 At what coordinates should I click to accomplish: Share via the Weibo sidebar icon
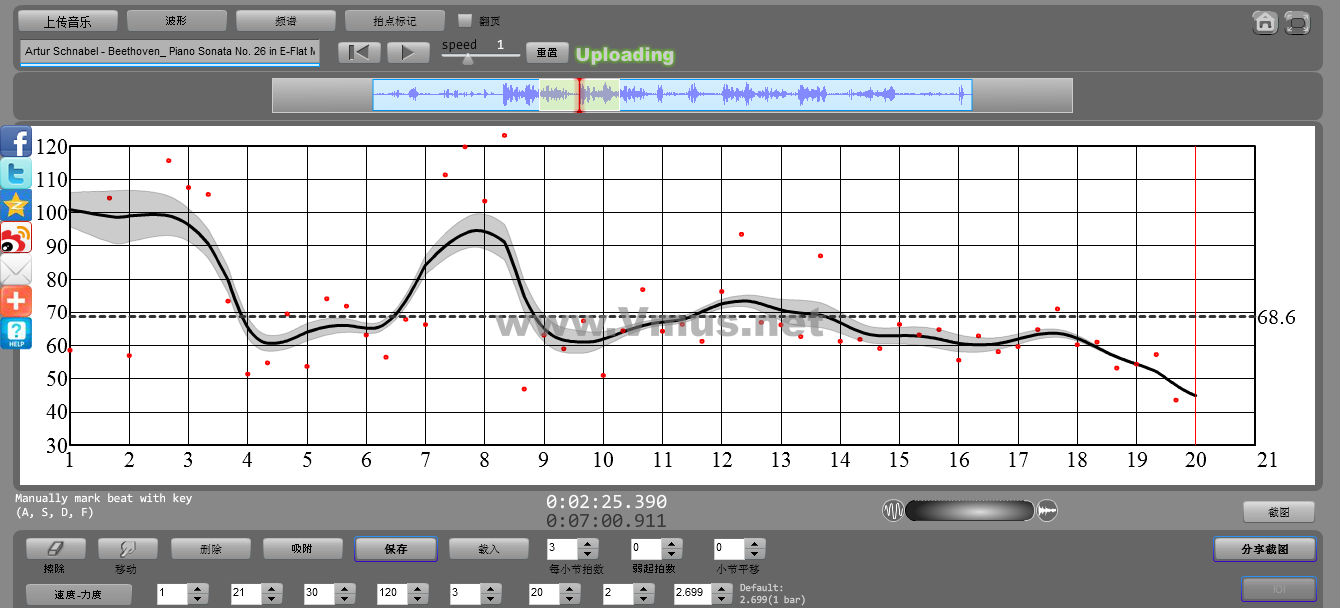[x=16, y=238]
